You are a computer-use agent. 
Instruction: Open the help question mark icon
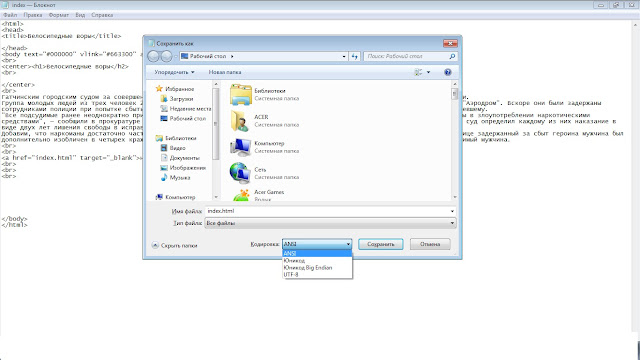(x=448, y=72)
